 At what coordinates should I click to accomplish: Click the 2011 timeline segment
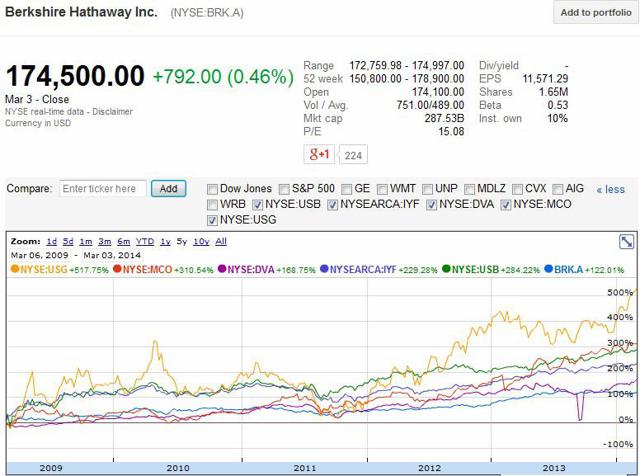pyautogui.click(x=305, y=468)
